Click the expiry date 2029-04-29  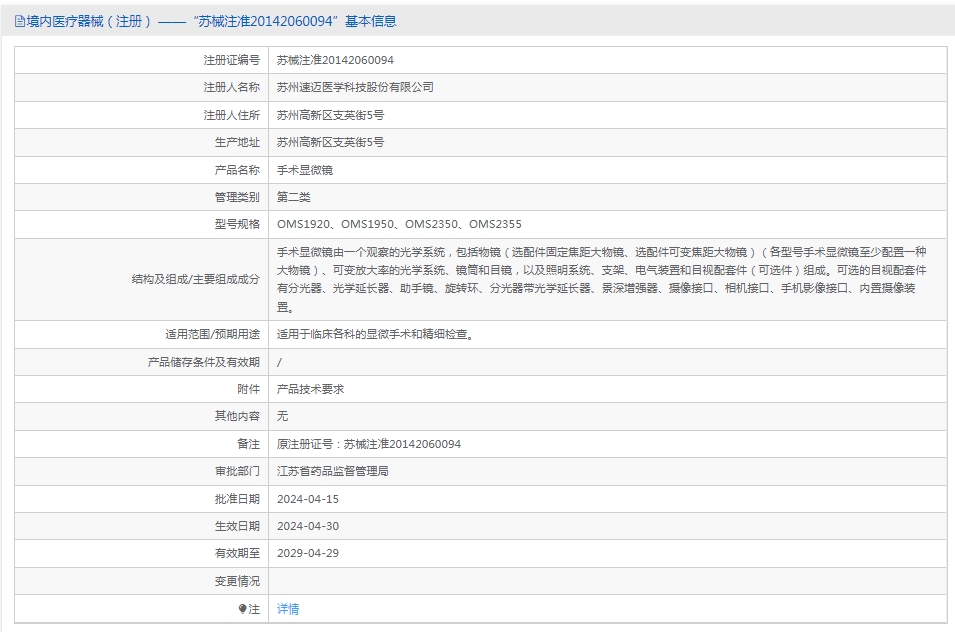(308, 553)
